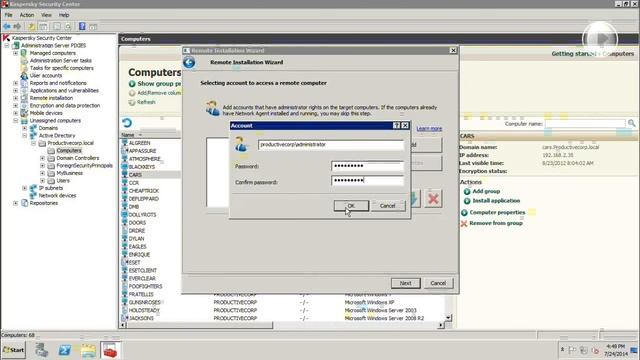Click the toolbar up-folder icon
This screenshot has height=360, width=640.
(31, 27)
